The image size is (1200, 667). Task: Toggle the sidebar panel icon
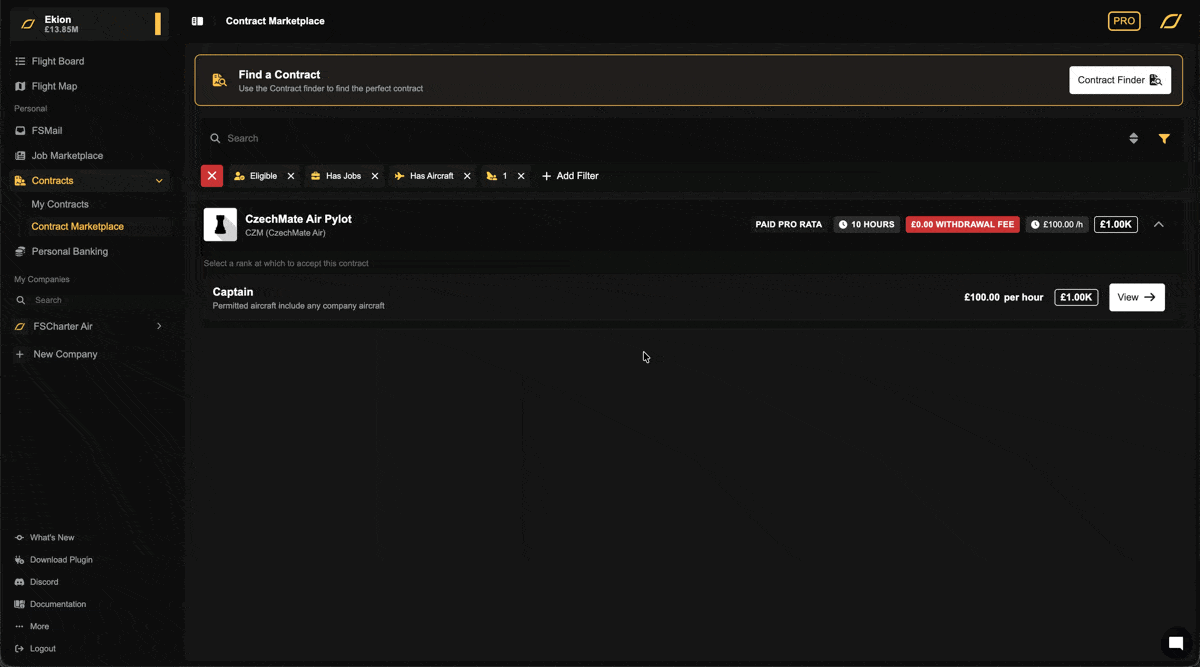[197, 21]
